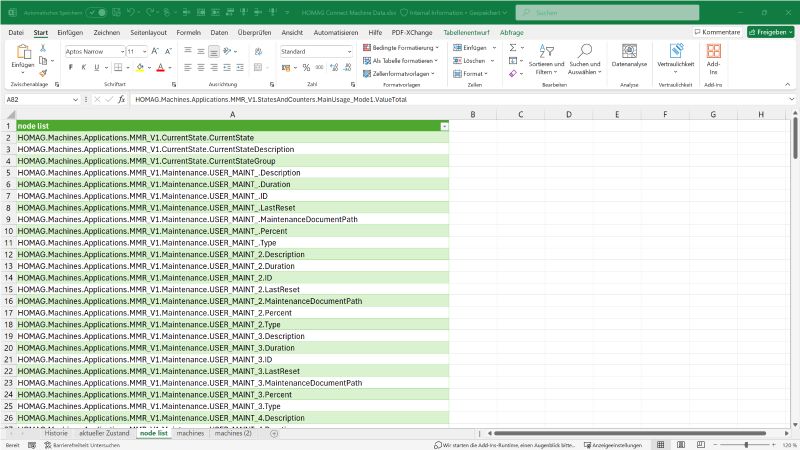Click the Insert Function fx icon
This screenshot has width=800, height=450.
(121, 99)
